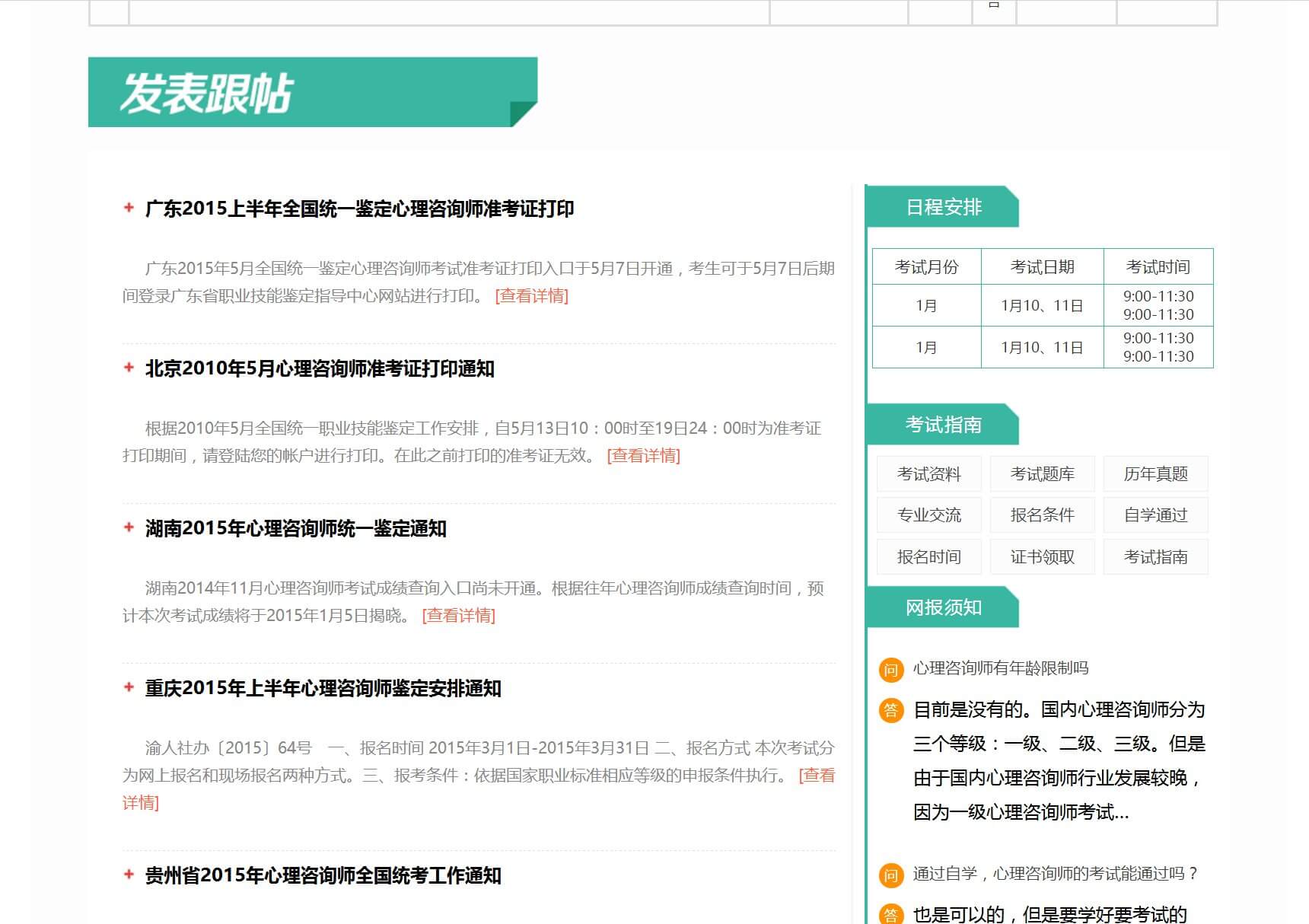Click 查看详情 under the 湖南 article summary
The image size is (1309, 924).
click(459, 615)
